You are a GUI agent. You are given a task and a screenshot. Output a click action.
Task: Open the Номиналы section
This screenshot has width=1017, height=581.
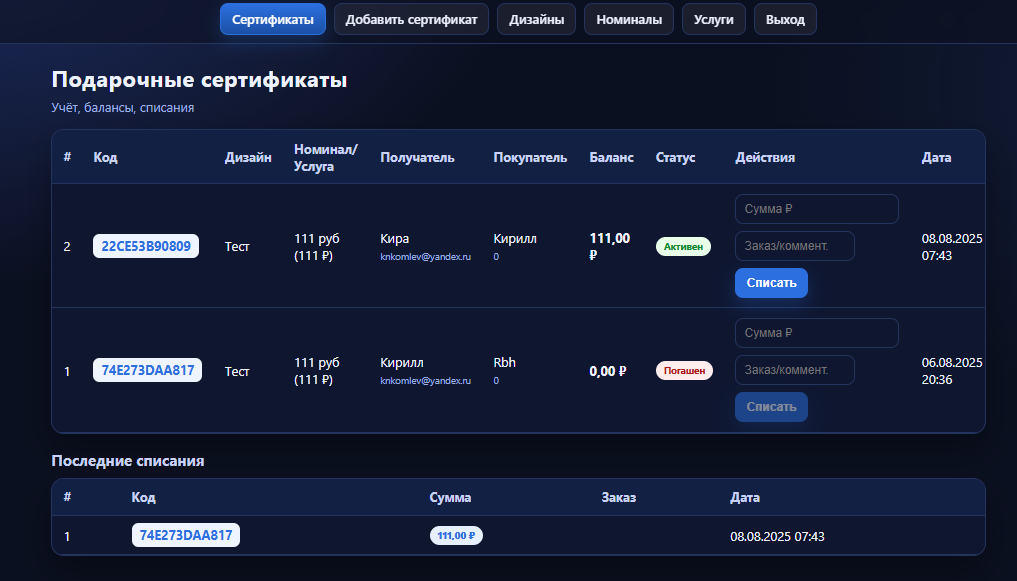click(x=628, y=18)
